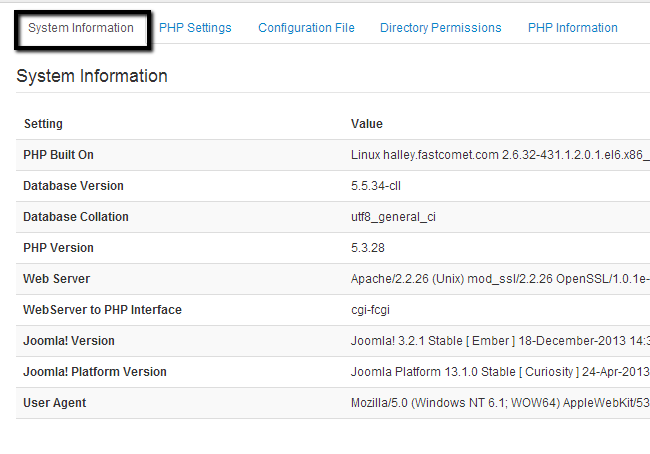Click the PHP Version row label
The height and width of the screenshot is (454, 650).
(x=58, y=248)
